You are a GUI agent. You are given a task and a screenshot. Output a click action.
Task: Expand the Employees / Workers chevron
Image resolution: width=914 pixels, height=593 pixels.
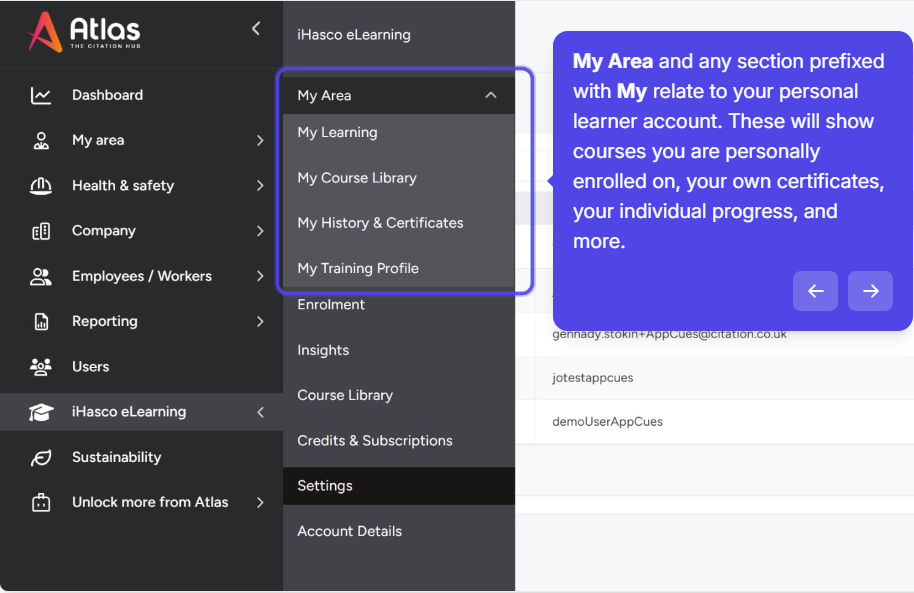coord(260,276)
